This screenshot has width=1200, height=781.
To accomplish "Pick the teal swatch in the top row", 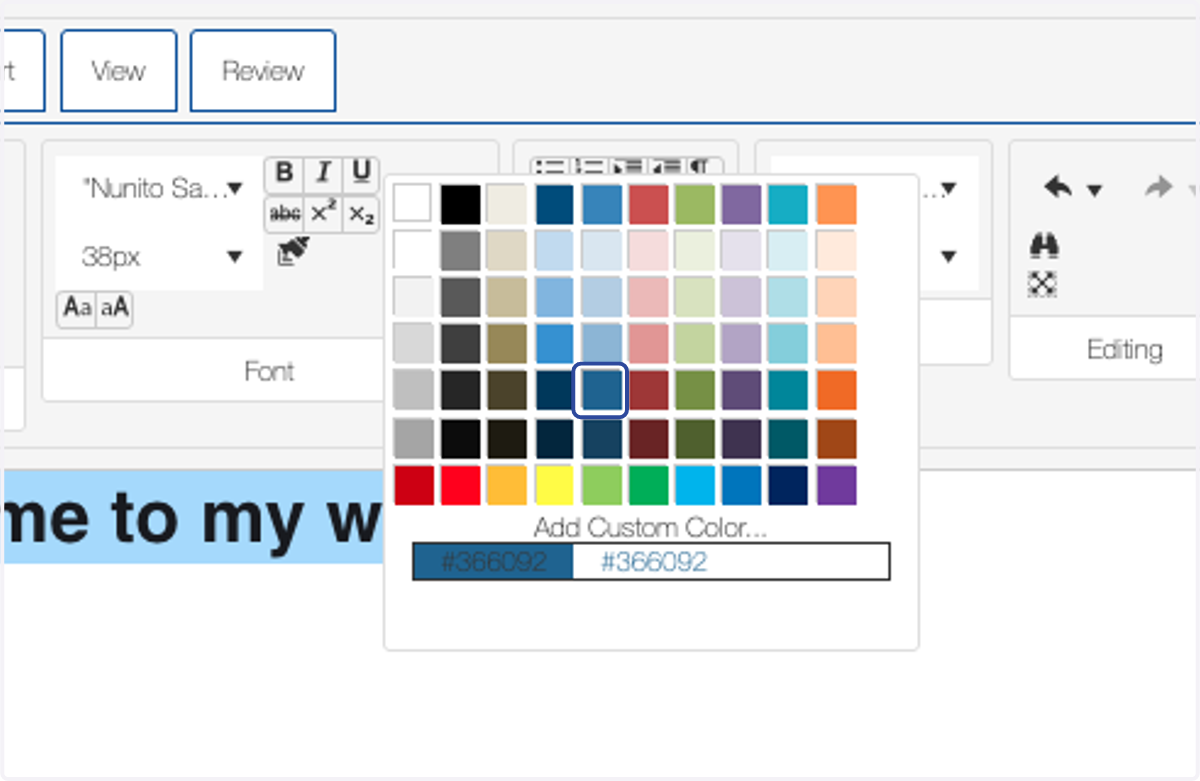I will click(x=789, y=204).
